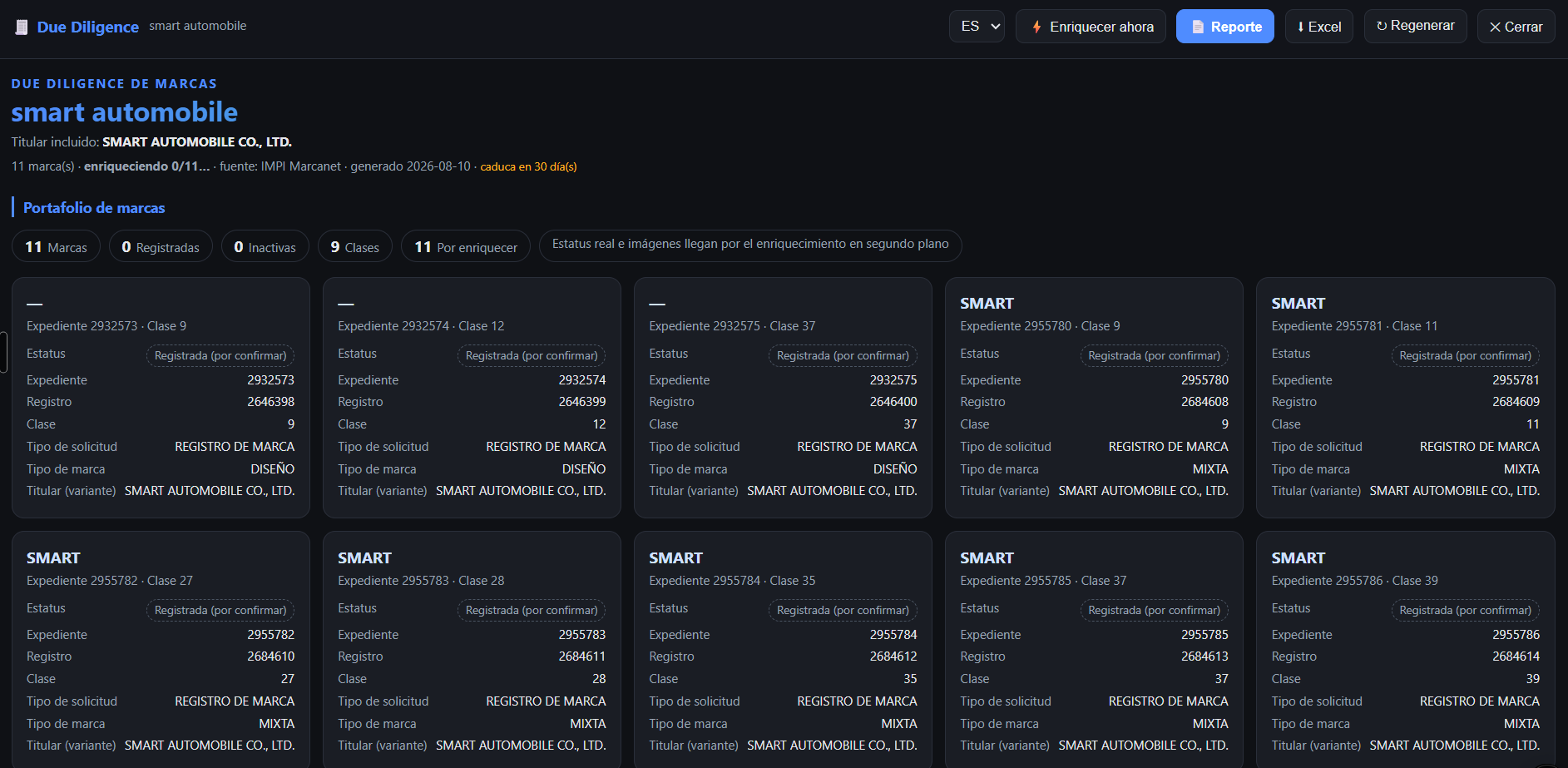
Task: Select the '11 Por enriquecer' stat chip
Action: pyautogui.click(x=466, y=246)
